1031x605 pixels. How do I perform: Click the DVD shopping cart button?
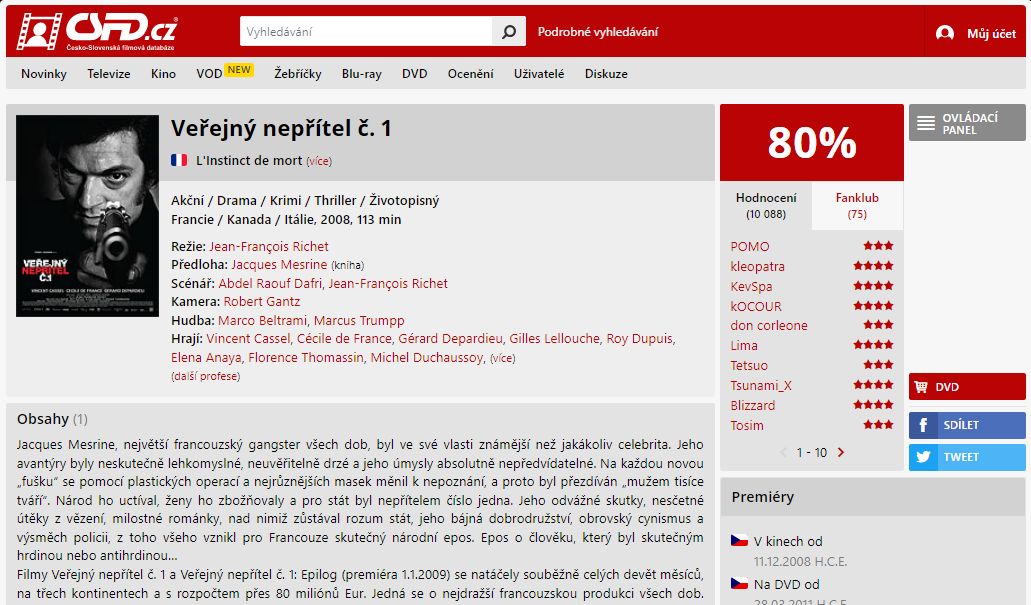point(967,387)
